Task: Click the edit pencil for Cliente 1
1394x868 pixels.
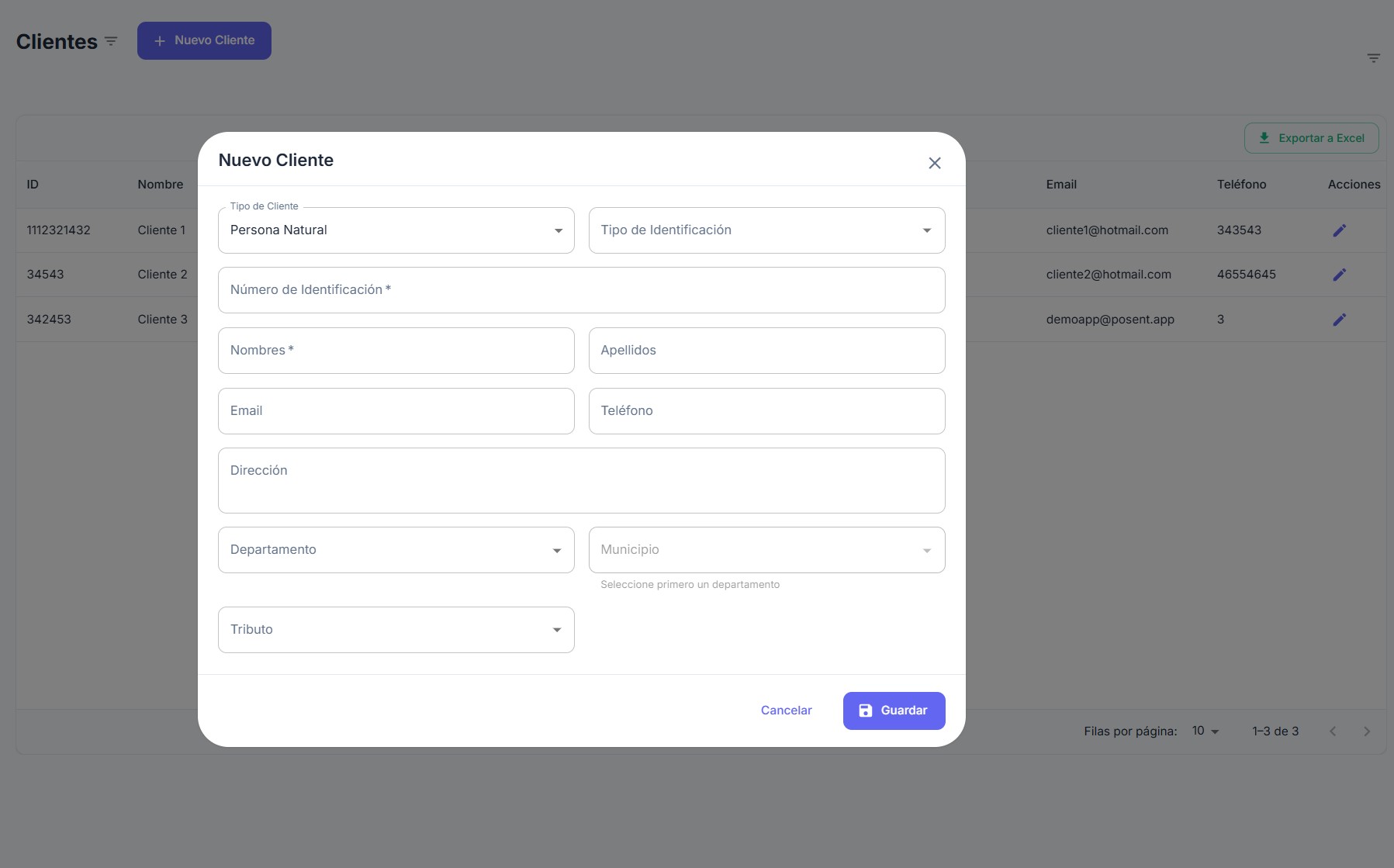Action: (1339, 230)
